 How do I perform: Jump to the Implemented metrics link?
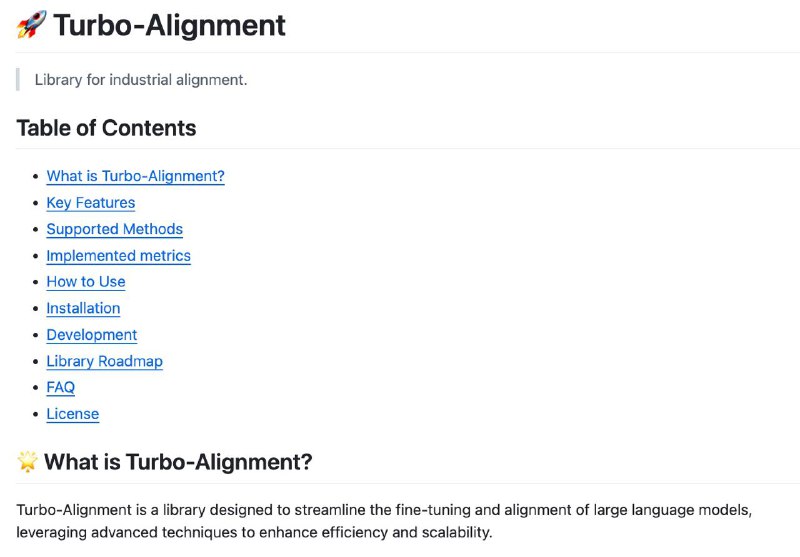coord(118,256)
